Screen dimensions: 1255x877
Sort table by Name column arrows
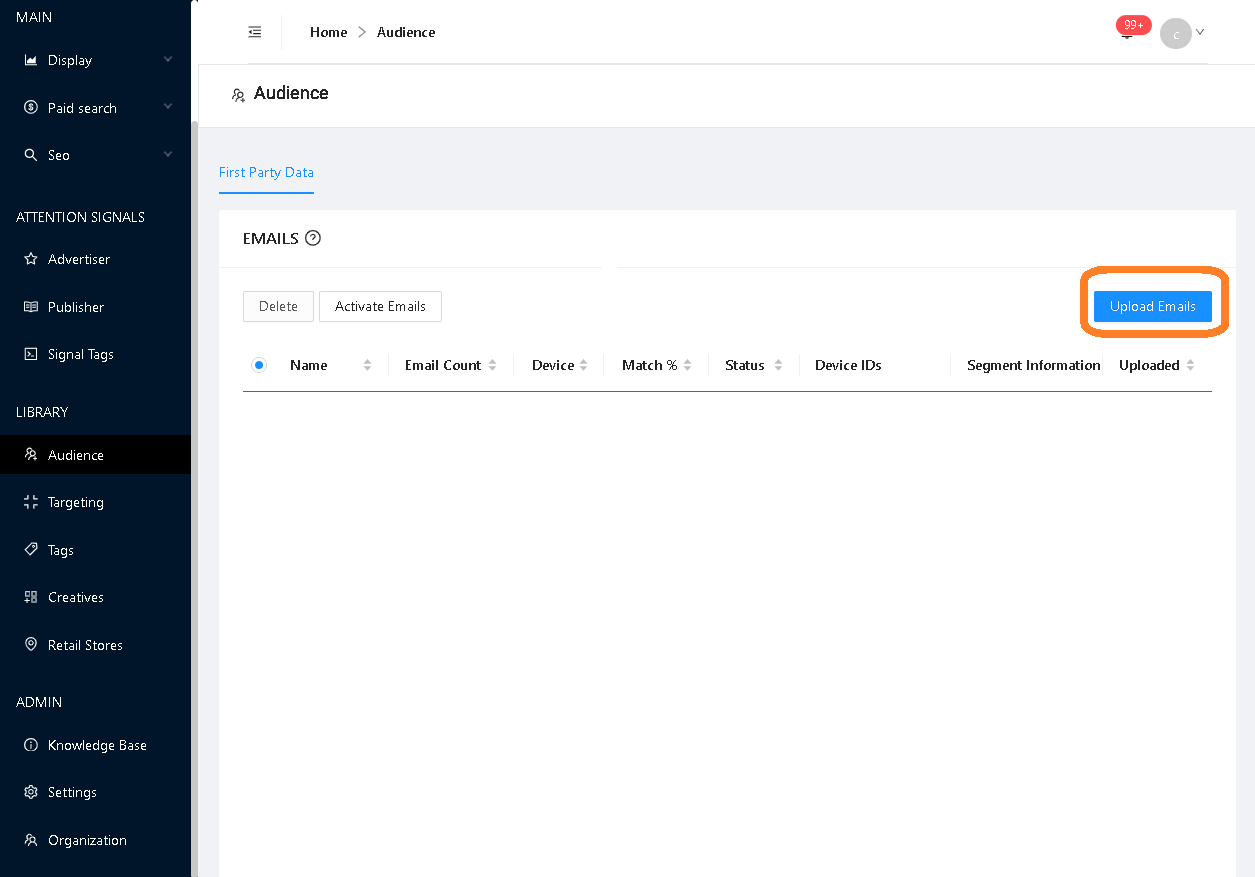[368, 365]
